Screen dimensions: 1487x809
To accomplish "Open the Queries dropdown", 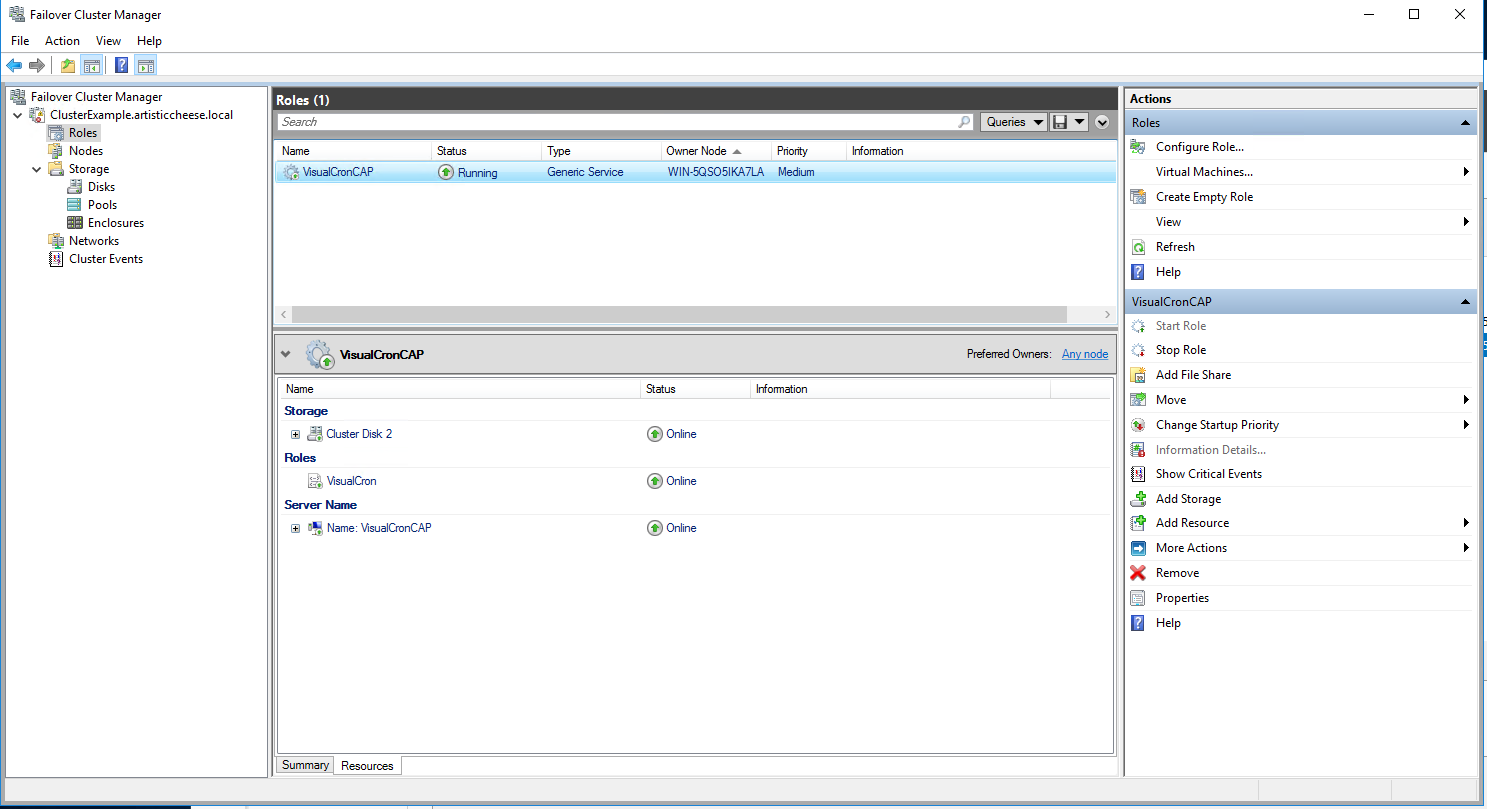I will [x=1013, y=122].
